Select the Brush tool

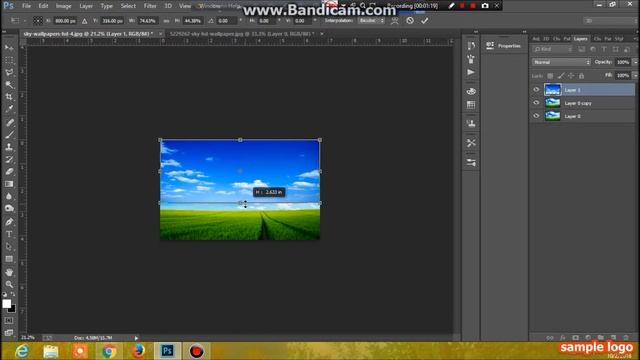tap(9, 135)
